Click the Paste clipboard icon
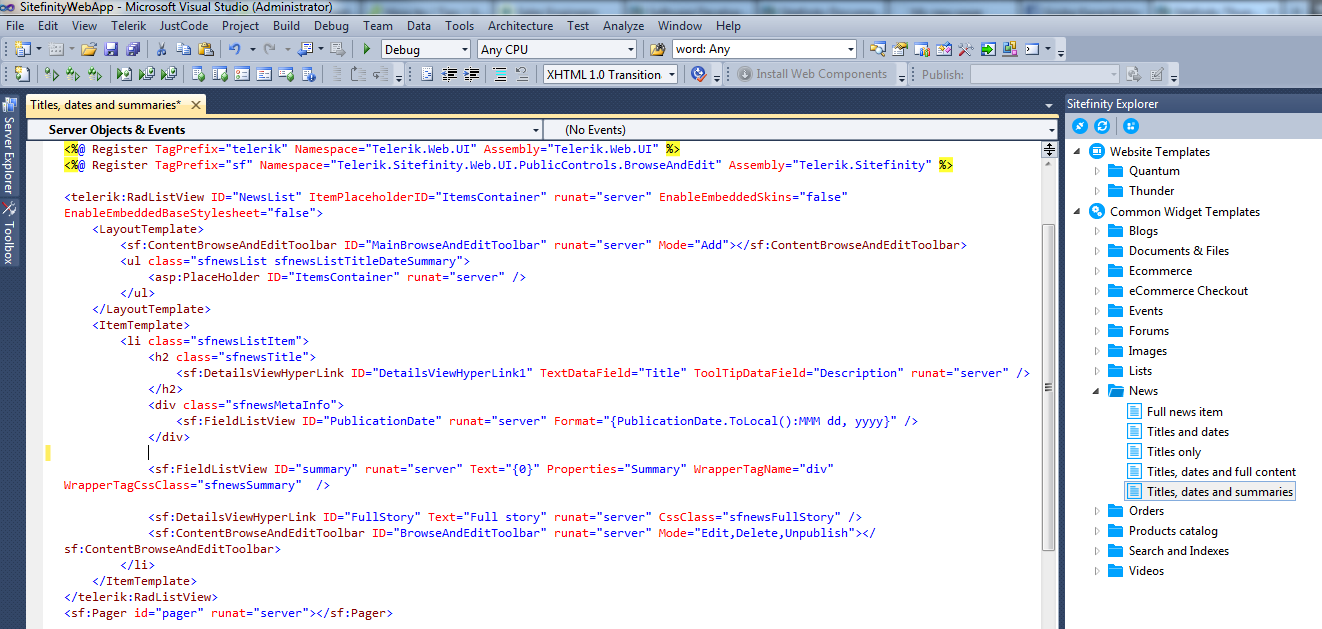This screenshot has height=629, width=1322. 206,49
